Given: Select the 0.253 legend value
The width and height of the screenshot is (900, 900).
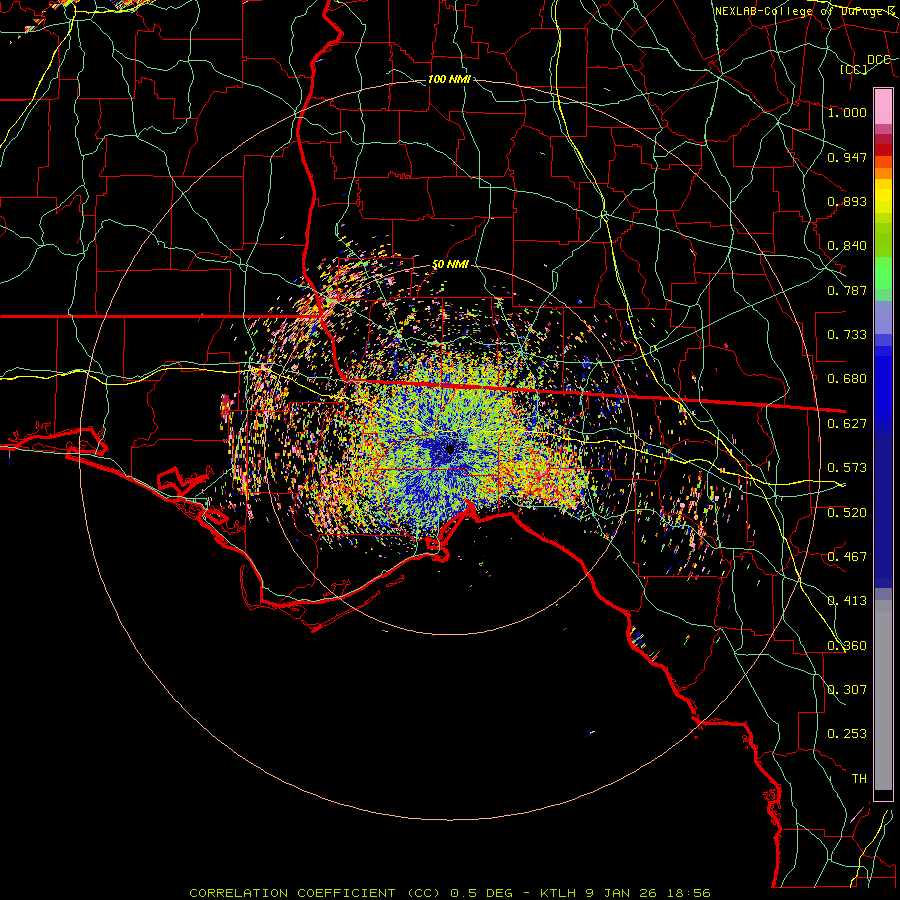Looking at the screenshot, I should 847,734.
